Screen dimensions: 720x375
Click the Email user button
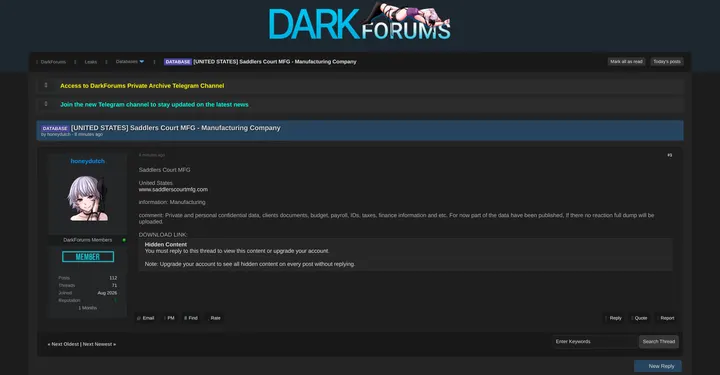point(146,318)
